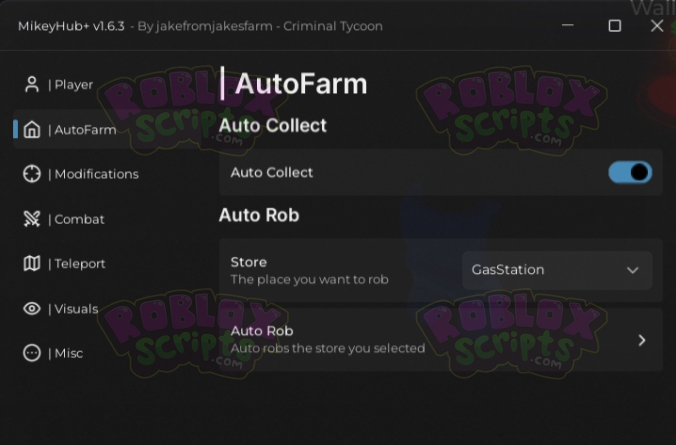Viewport: 676px width, 445px height.
Task: Close the MikeyHub+ window
Action: click(657, 26)
